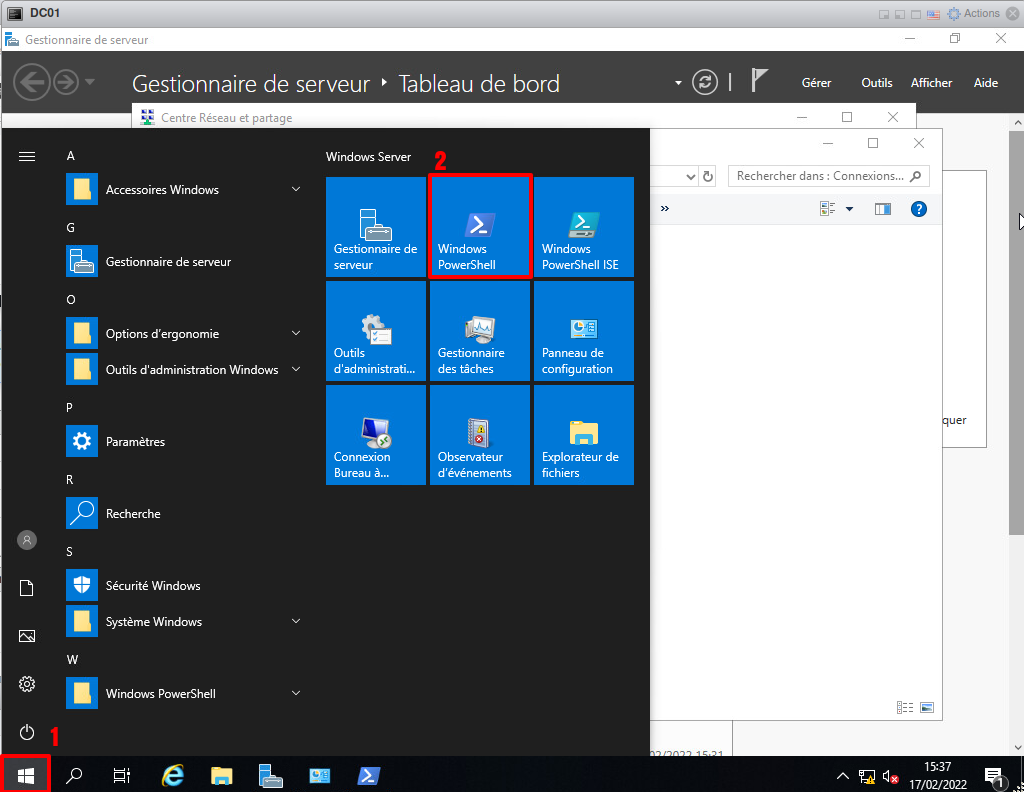
Task: Open Internet Explorer from the taskbar
Action: [x=173, y=775]
